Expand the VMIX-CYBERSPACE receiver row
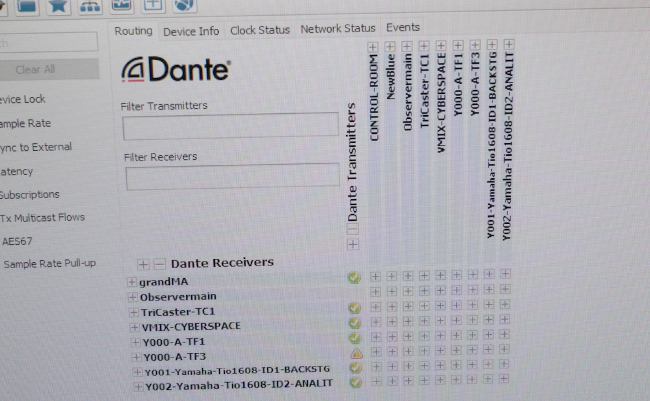Viewport: 650px width, 401px height. (x=134, y=327)
